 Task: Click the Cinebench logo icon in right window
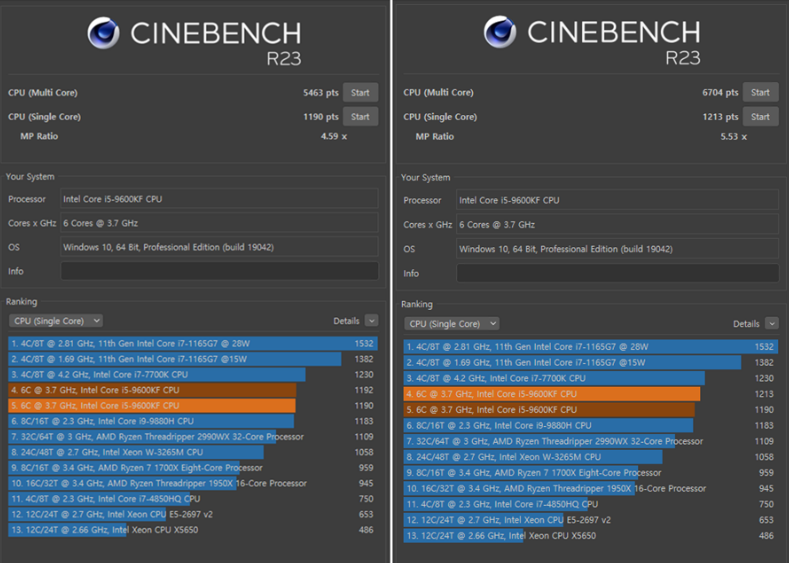click(500, 32)
